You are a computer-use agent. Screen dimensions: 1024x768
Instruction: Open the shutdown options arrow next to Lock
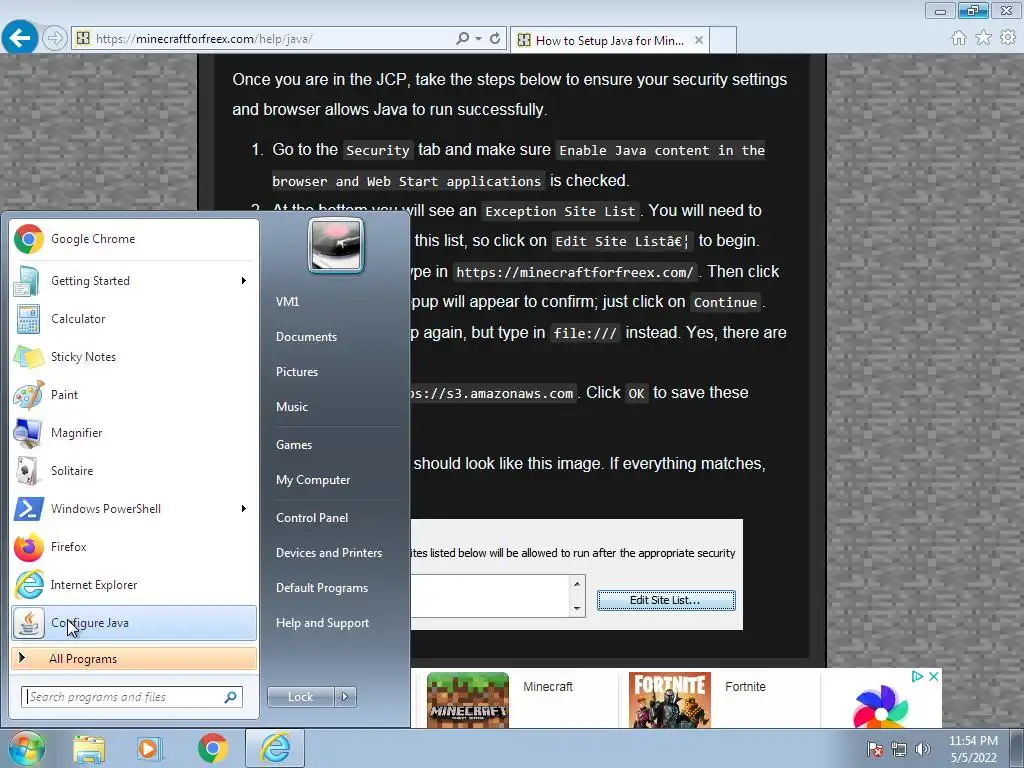(x=345, y=697)
